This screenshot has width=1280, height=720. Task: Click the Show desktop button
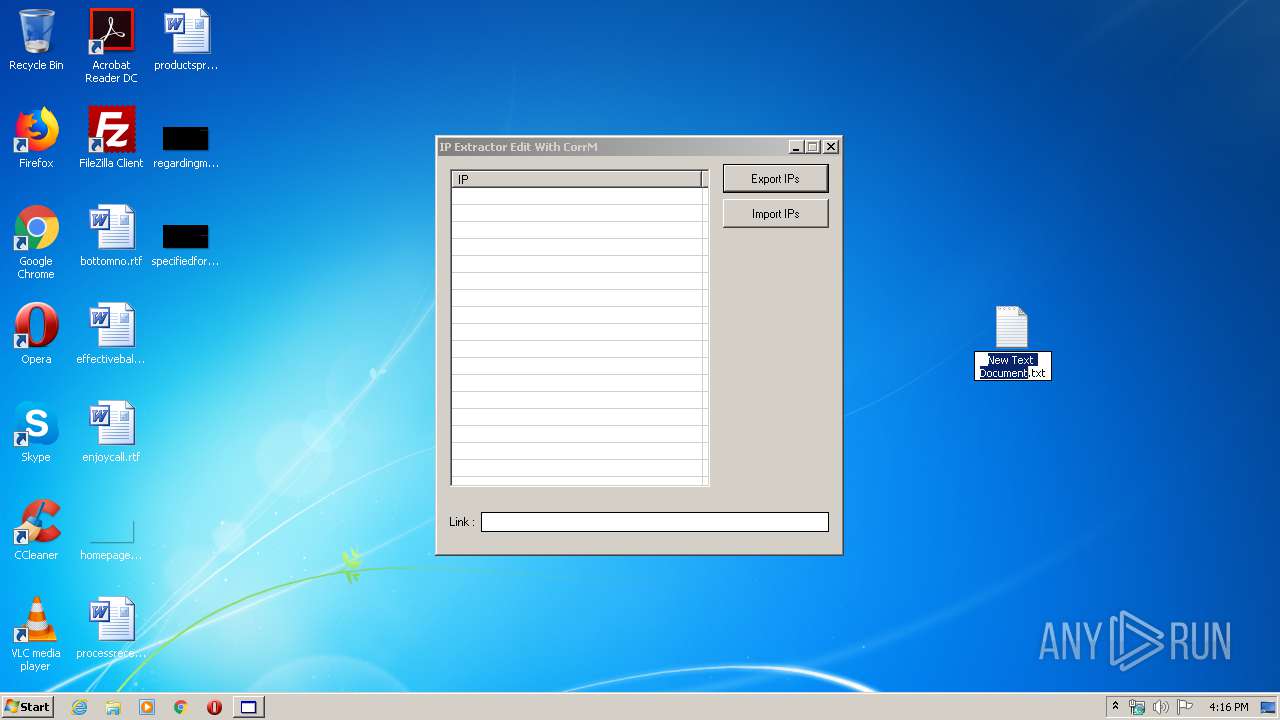point(1269,707)
